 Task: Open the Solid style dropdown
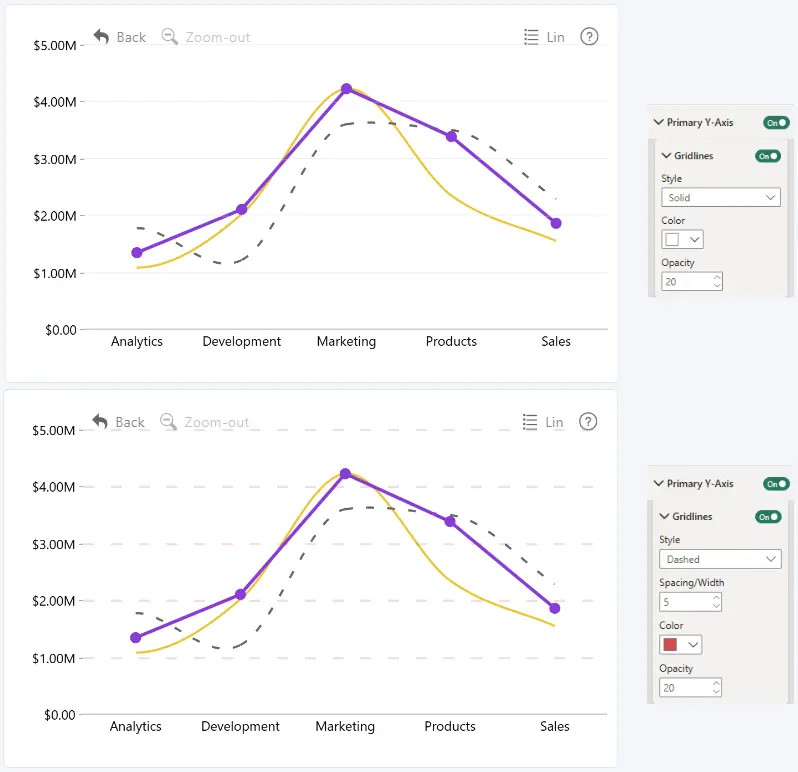click(721, 197)
